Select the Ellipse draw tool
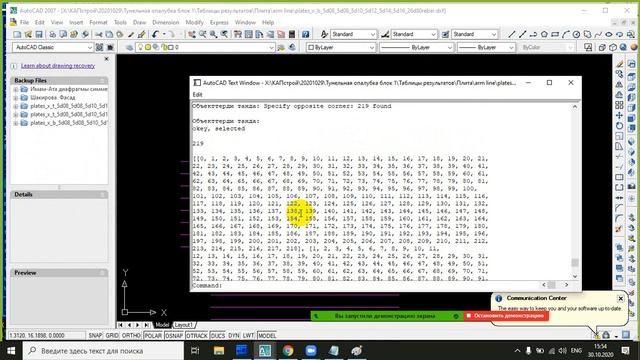Screen dimensions: 640x360 point(609,35)
